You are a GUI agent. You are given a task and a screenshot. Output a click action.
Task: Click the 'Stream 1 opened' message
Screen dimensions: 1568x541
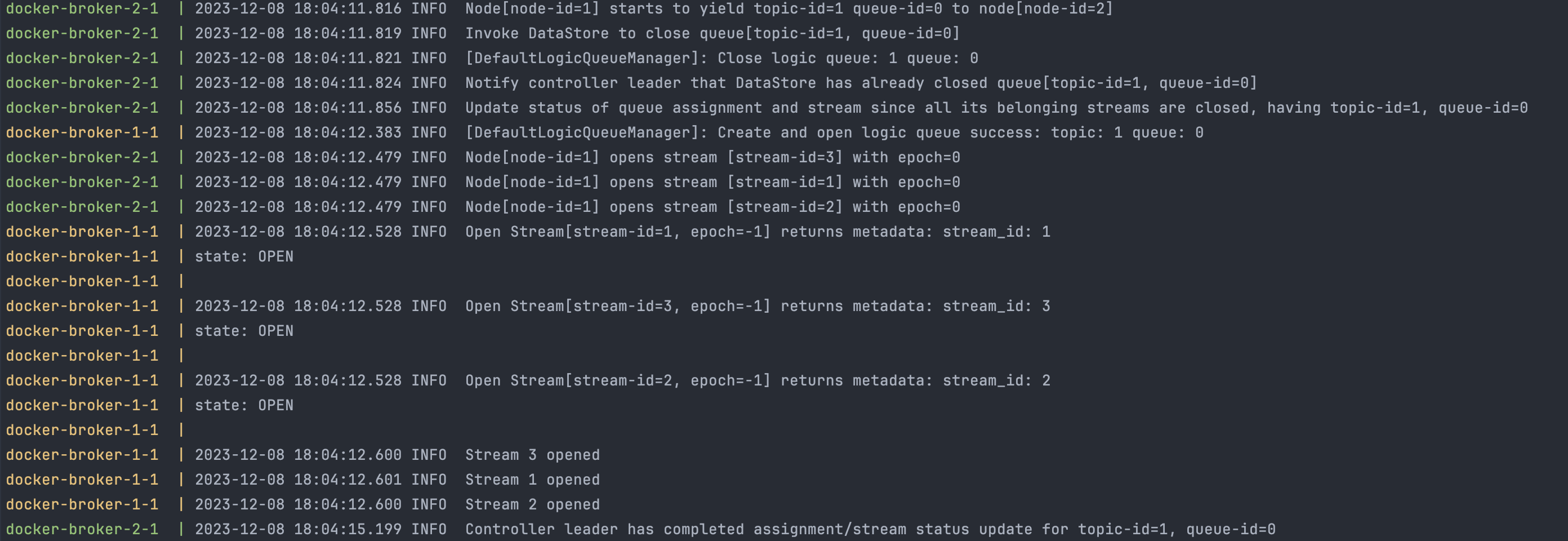point(533,480)
